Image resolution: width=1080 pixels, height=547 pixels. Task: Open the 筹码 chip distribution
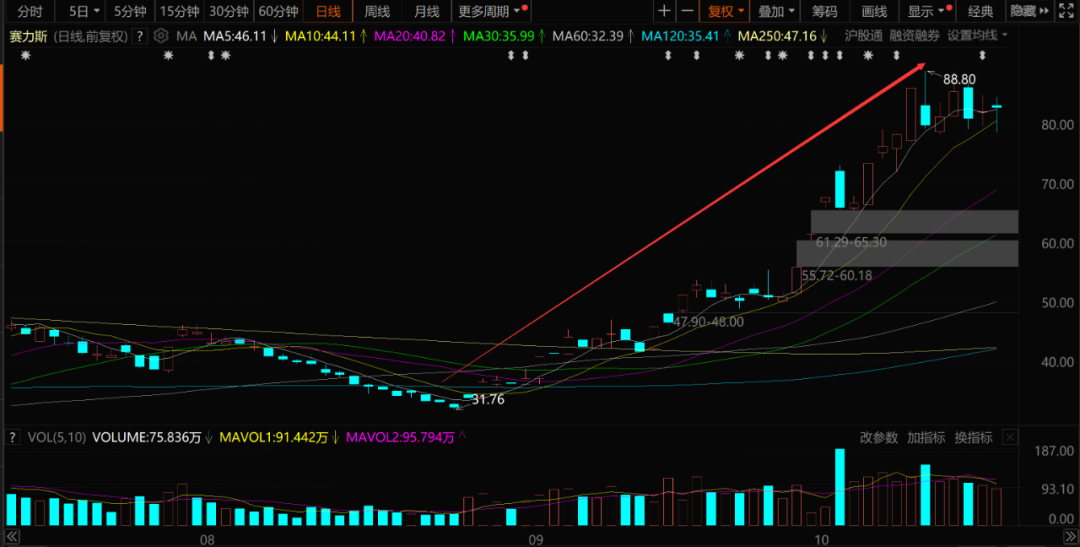point(824,11)
